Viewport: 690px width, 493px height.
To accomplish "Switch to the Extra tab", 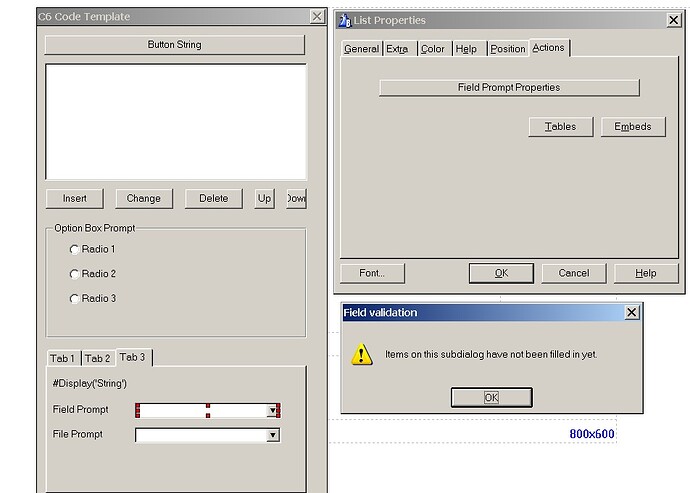I will 397,49.
